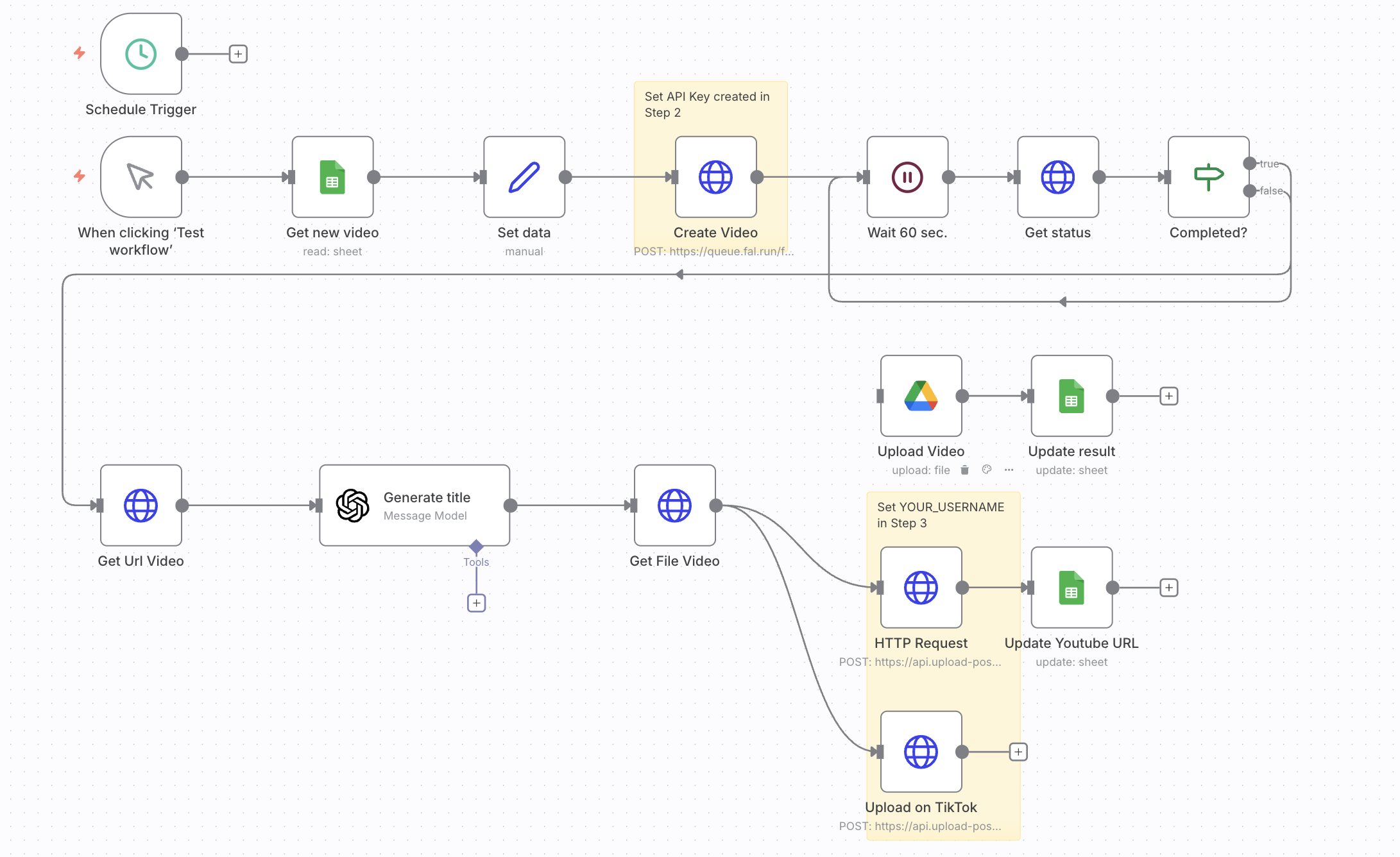Select the Google Drive Upload Video node
The image size is (1400, 857).
pos(921,396)
